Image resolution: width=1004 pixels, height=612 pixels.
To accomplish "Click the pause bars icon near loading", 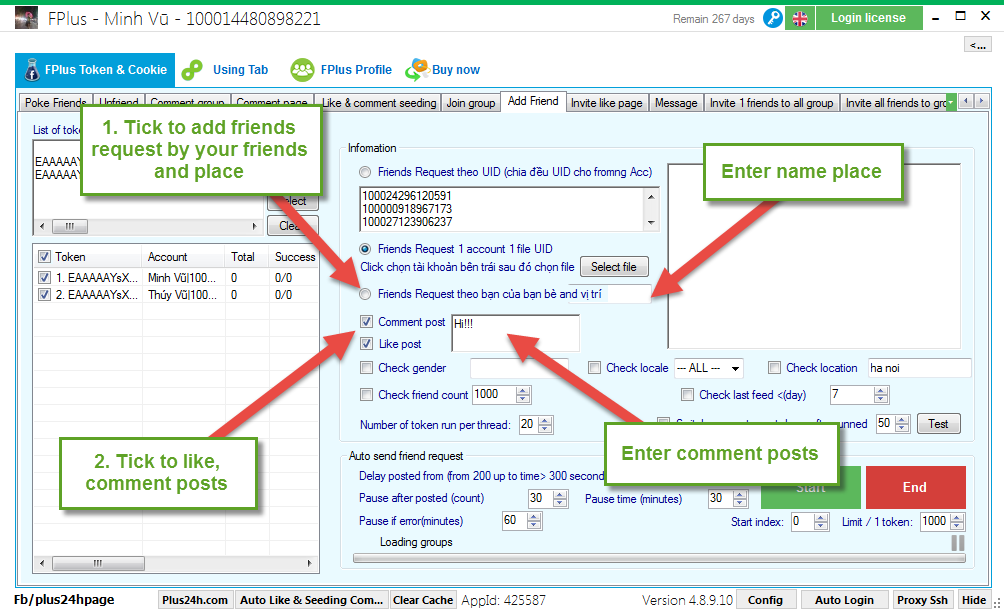I will point(957,542).
